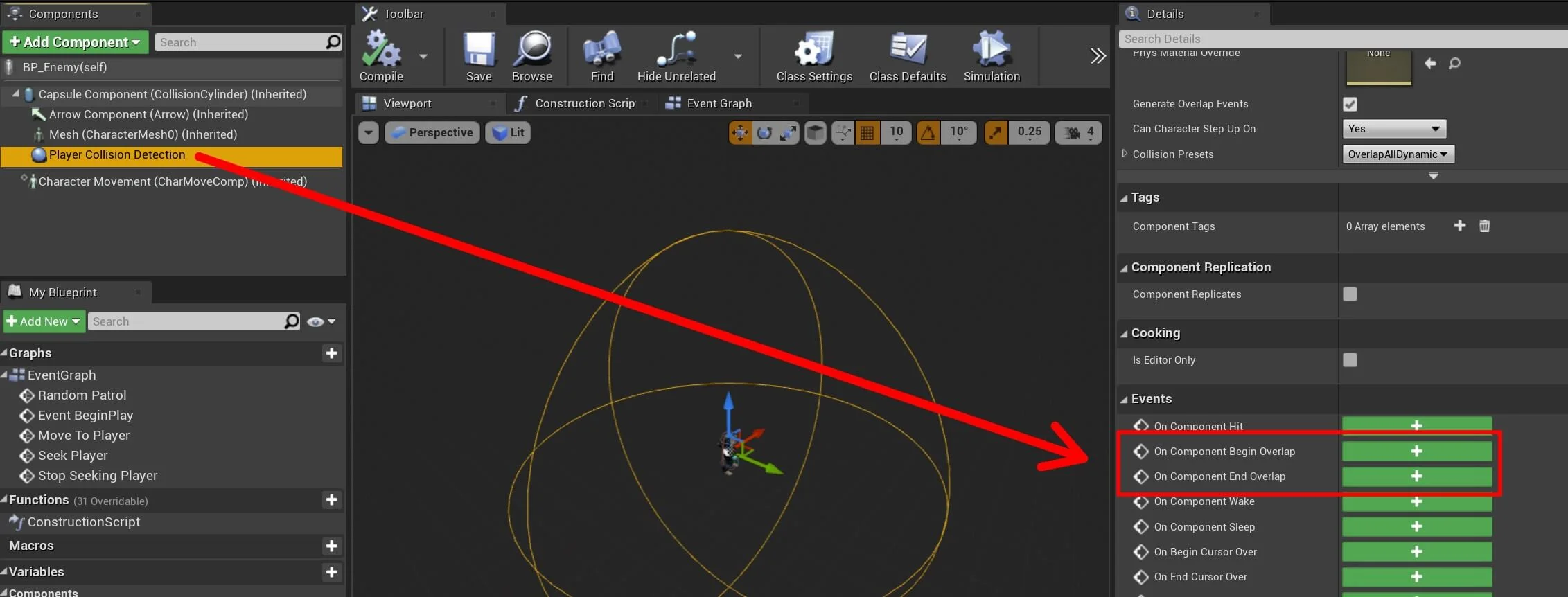Toggle world/local coordinate space icon

(x=816, y=132)
